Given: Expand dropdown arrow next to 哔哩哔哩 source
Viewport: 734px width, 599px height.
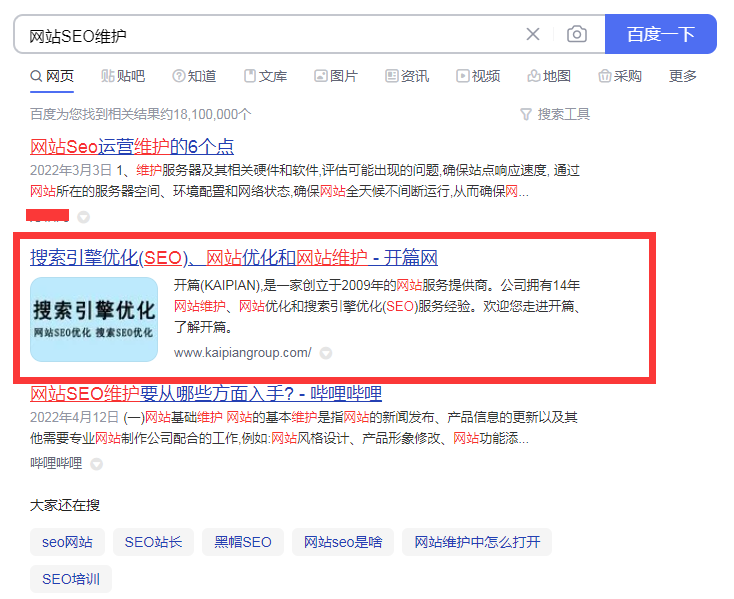Looking at the screenshot, I should (96, 464).
